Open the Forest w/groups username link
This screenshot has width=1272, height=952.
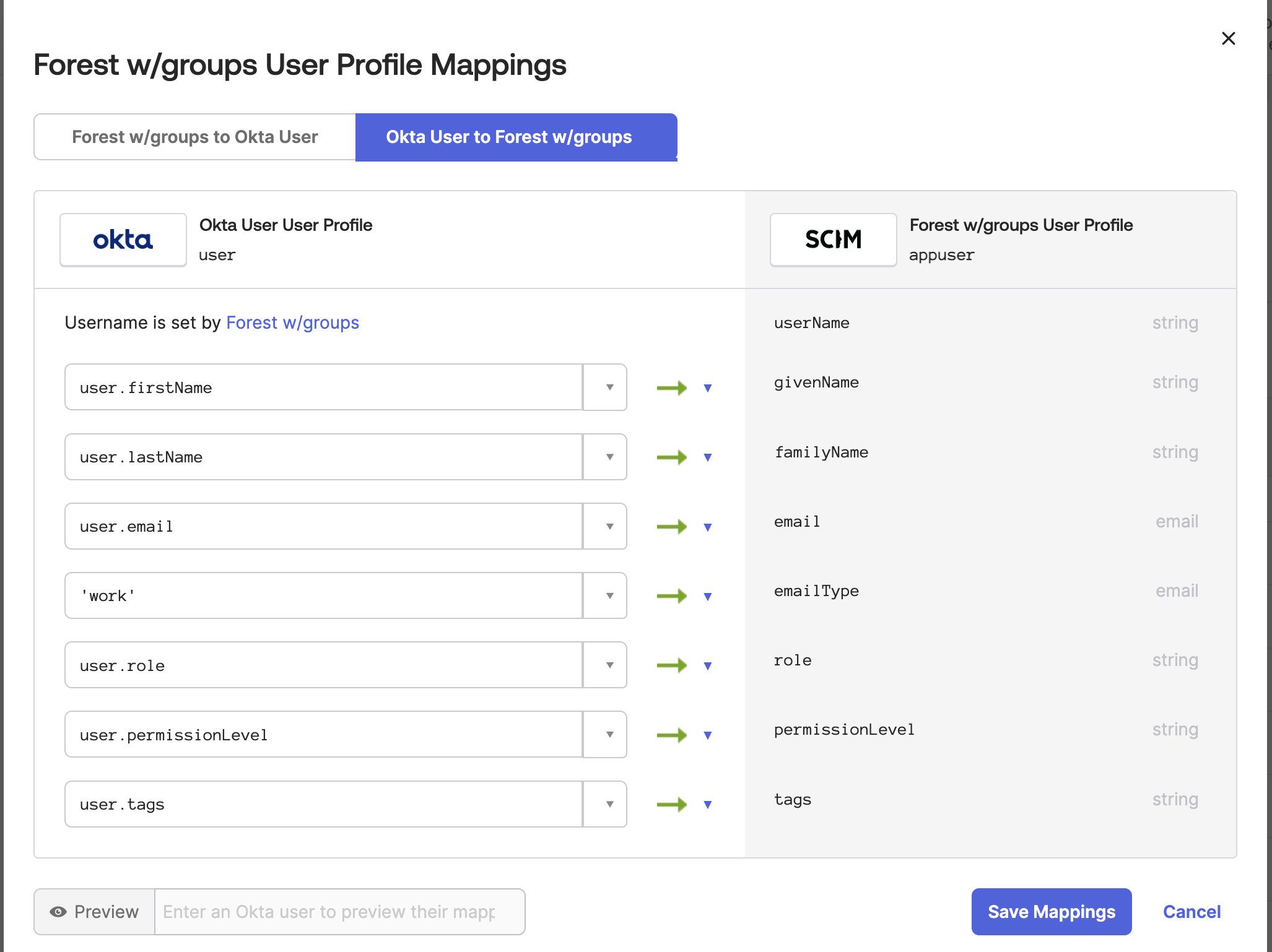click(292, 322)
